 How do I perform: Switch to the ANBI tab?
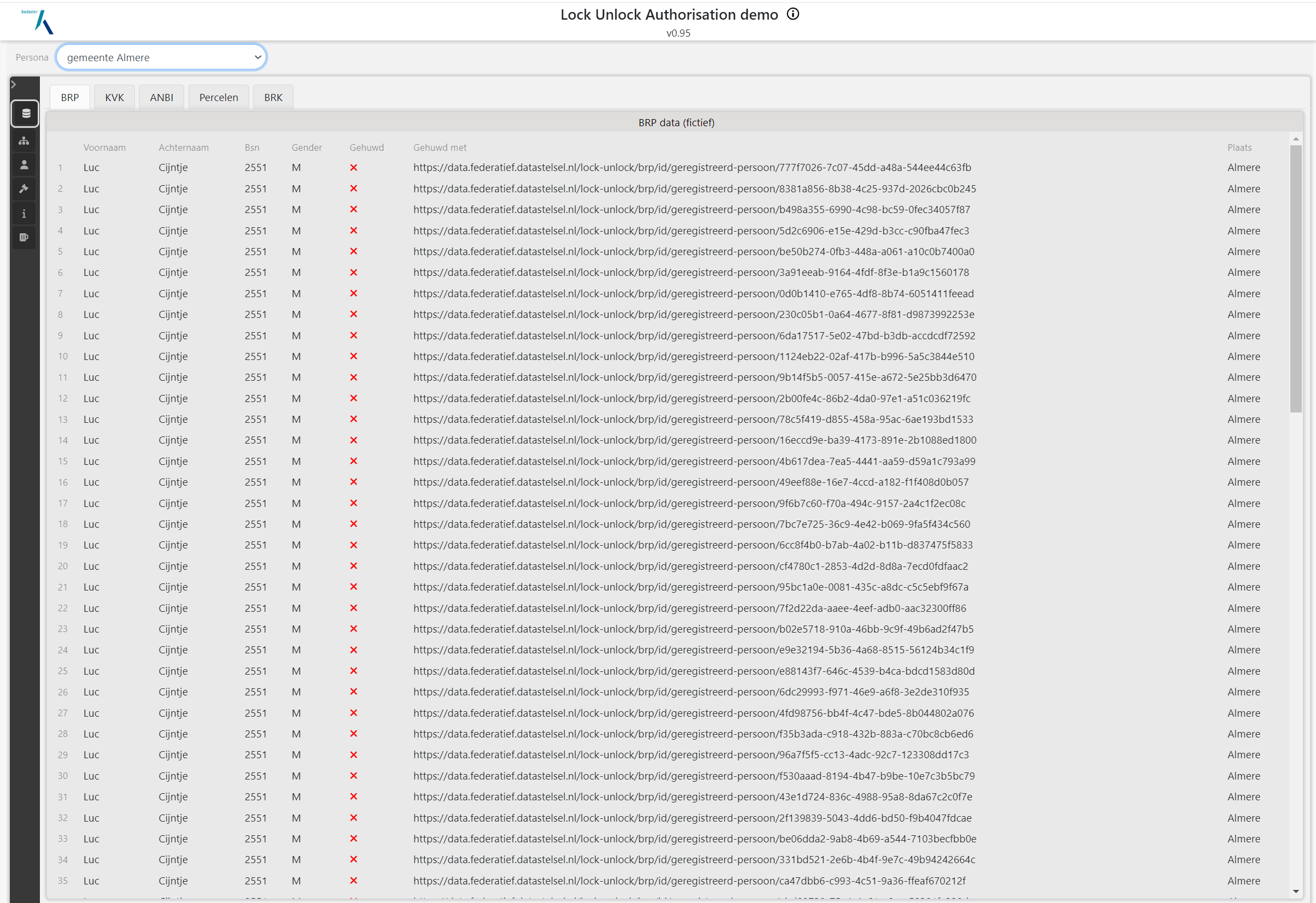(x=161, y=97)
